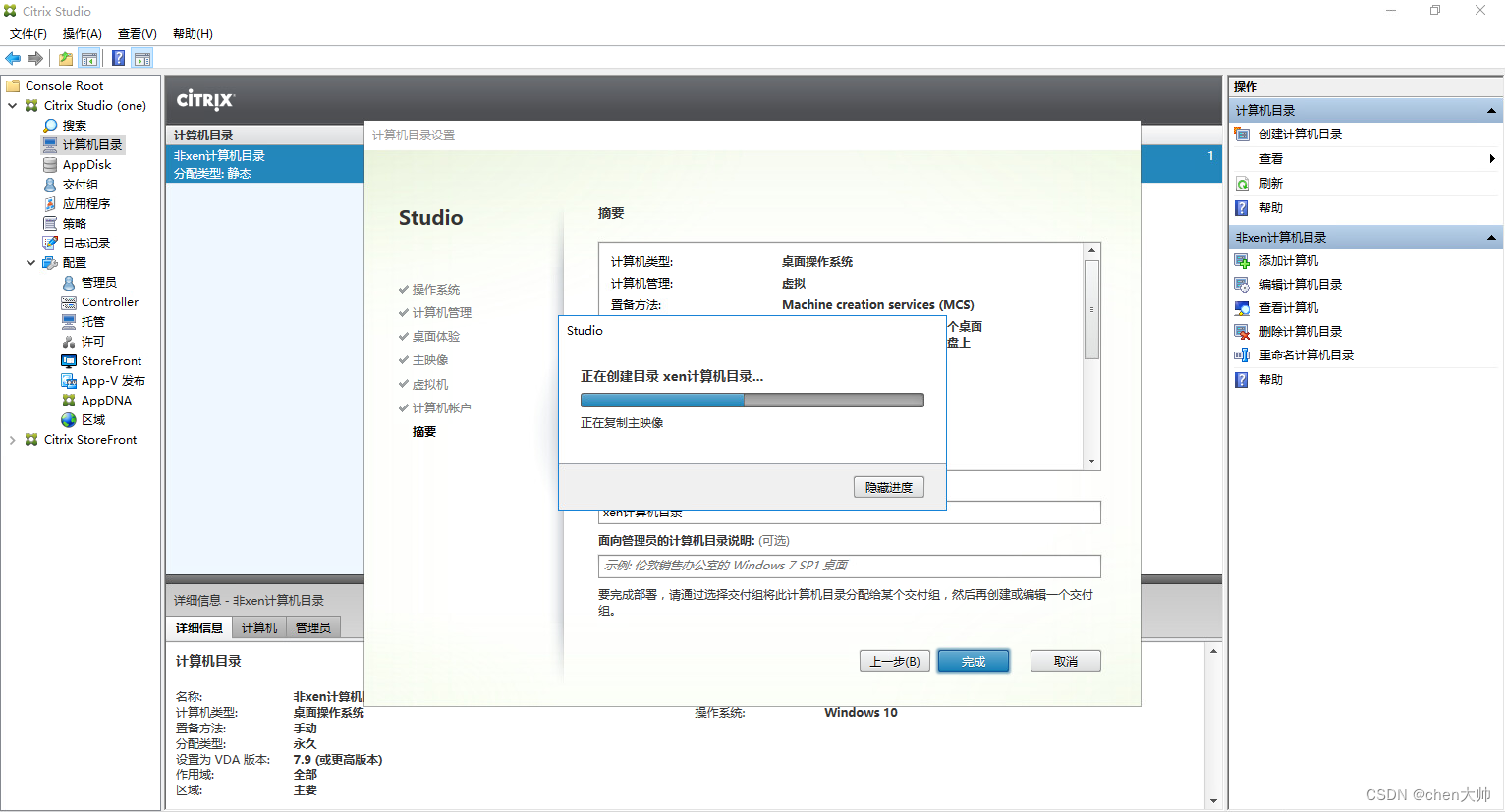Screen dimensions: 1505x812
Task: Click the 完成 button
Action: click(x=974, y=662)
